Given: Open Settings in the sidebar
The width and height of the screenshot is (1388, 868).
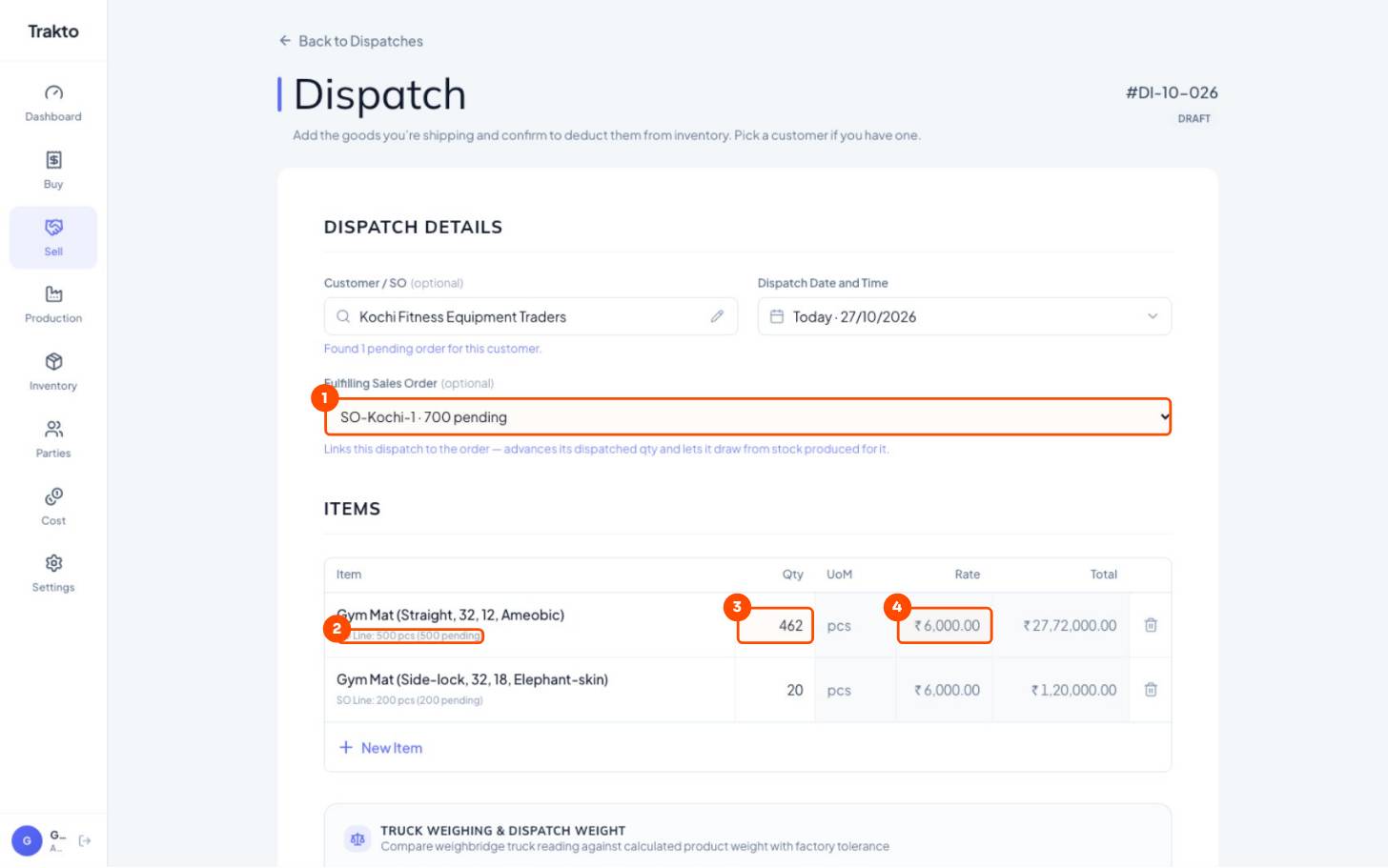Looking at the screenshot, I should click(53, 574).
